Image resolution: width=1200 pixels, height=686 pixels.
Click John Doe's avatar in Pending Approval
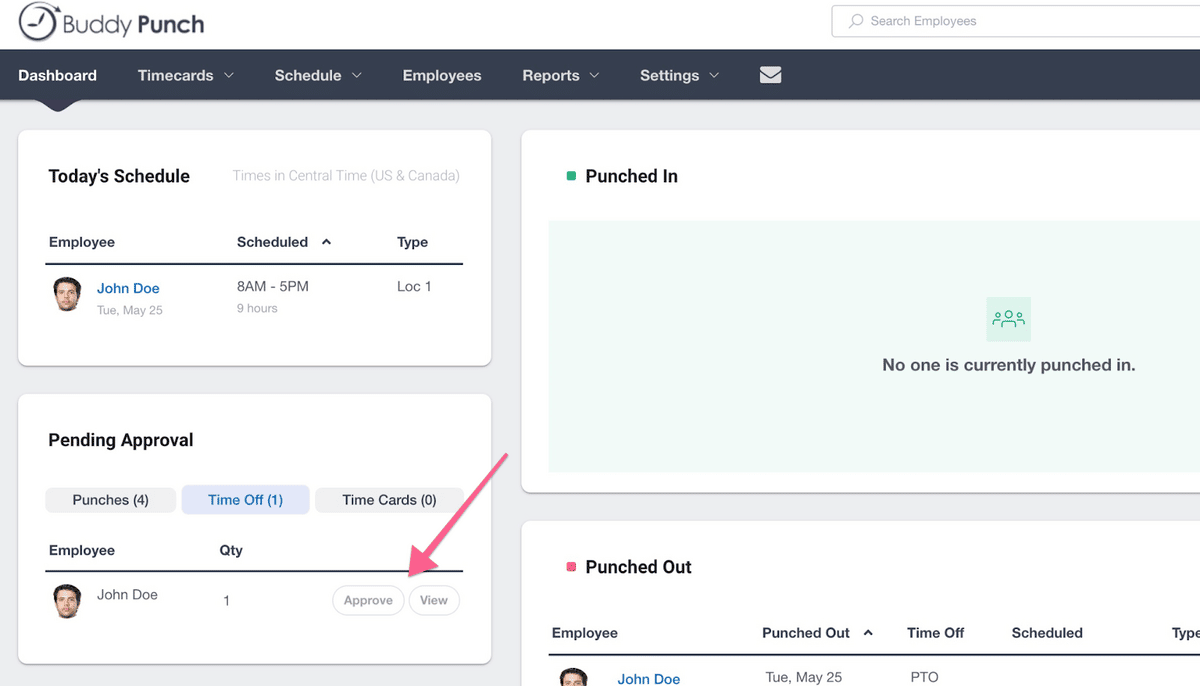tap(67, 601)
